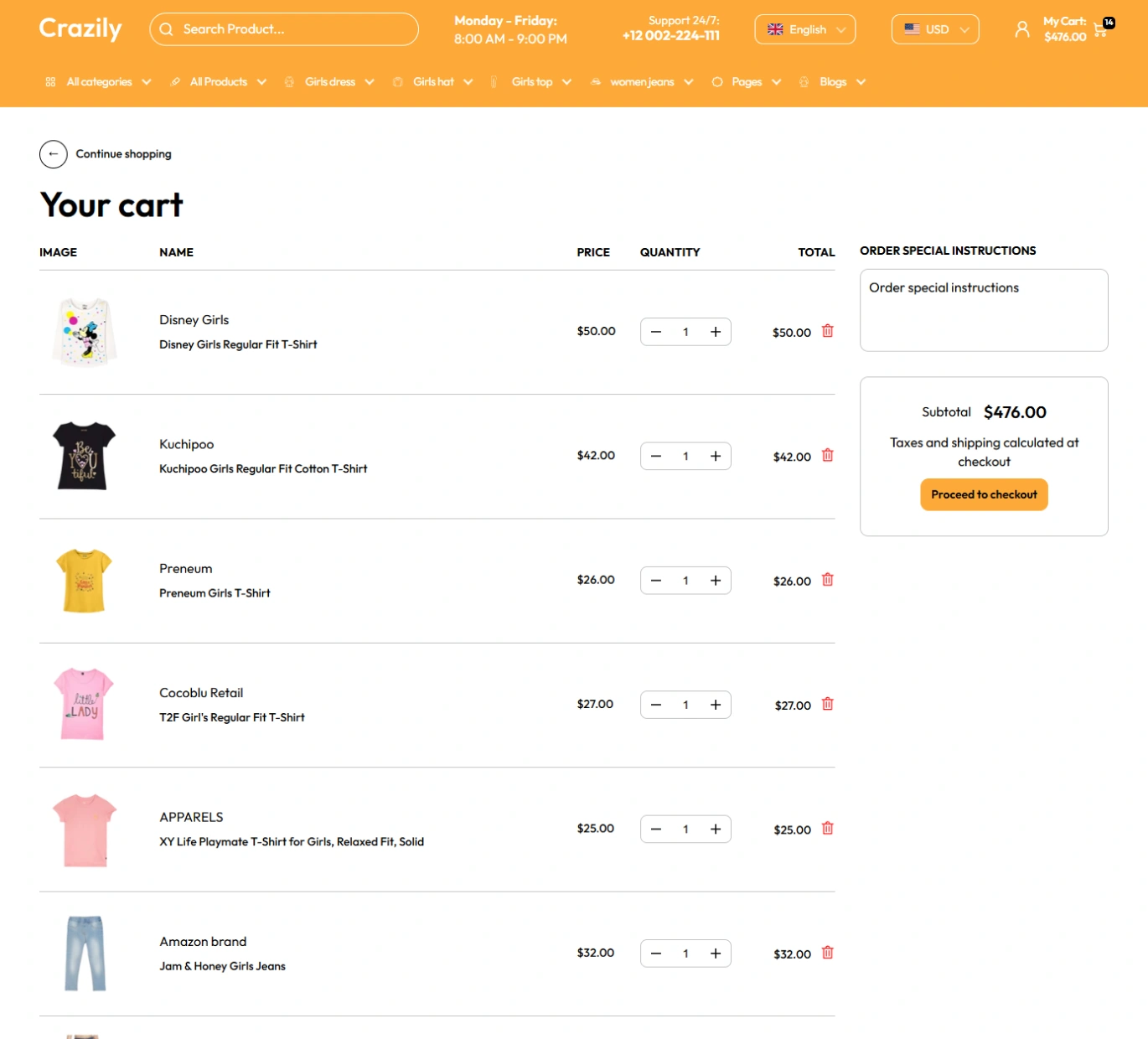Click the Order special instructions text area
Image resolution: width=1148 pixels, height=1039 pixels.
(x=984, y=310)
